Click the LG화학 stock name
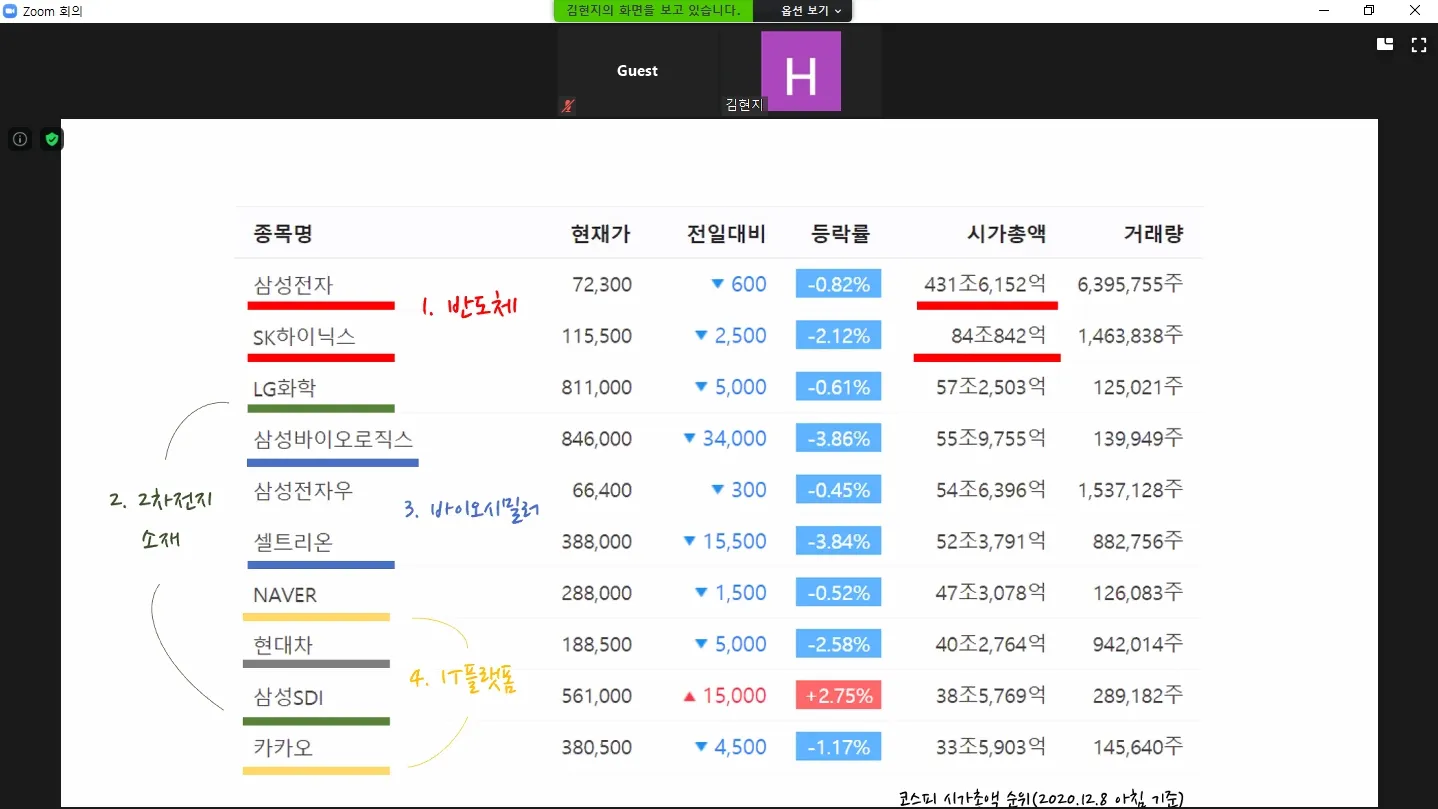1438x809 pixels. coord(285,388)
